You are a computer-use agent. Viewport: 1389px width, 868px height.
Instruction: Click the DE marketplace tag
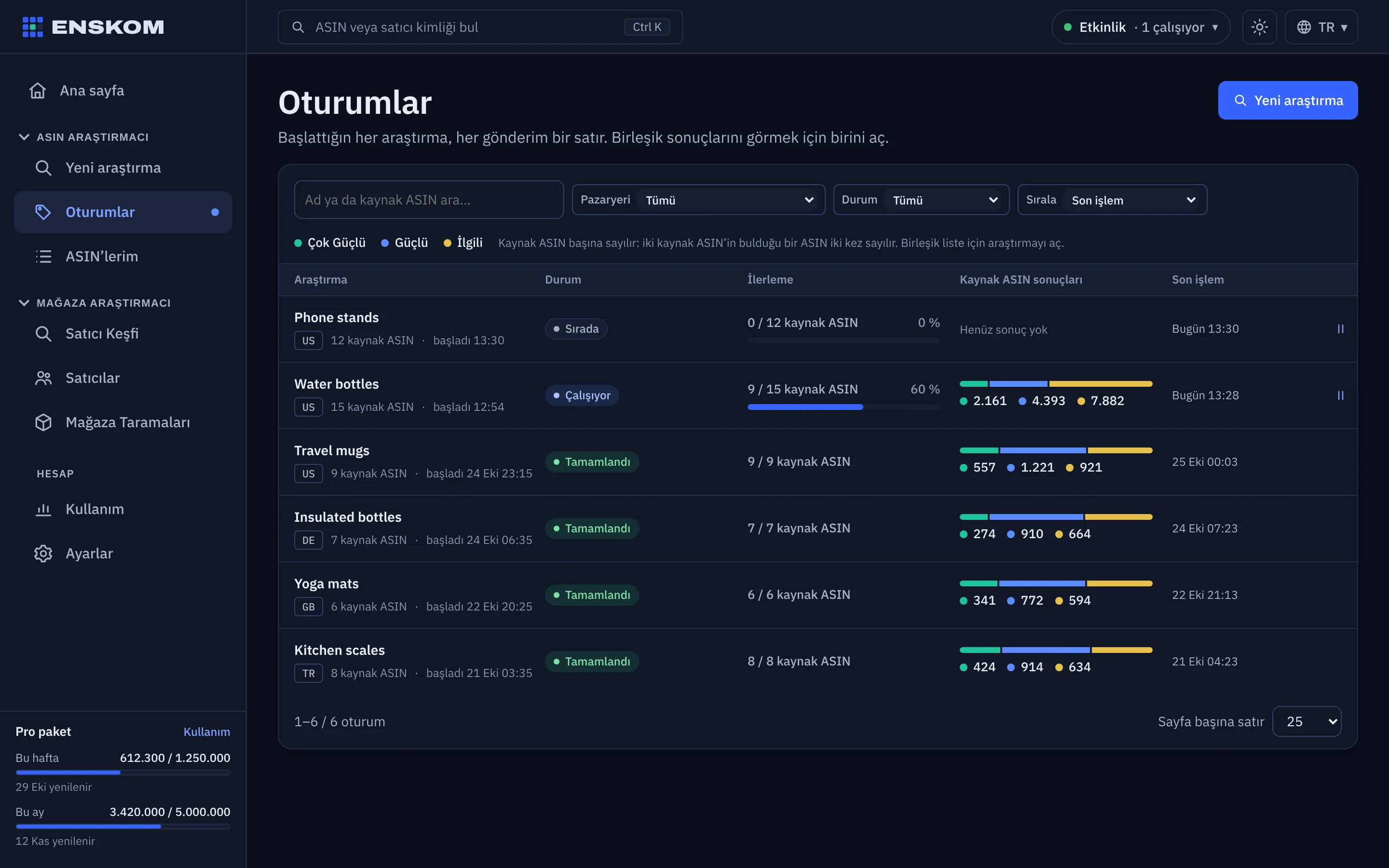(309, 540)
